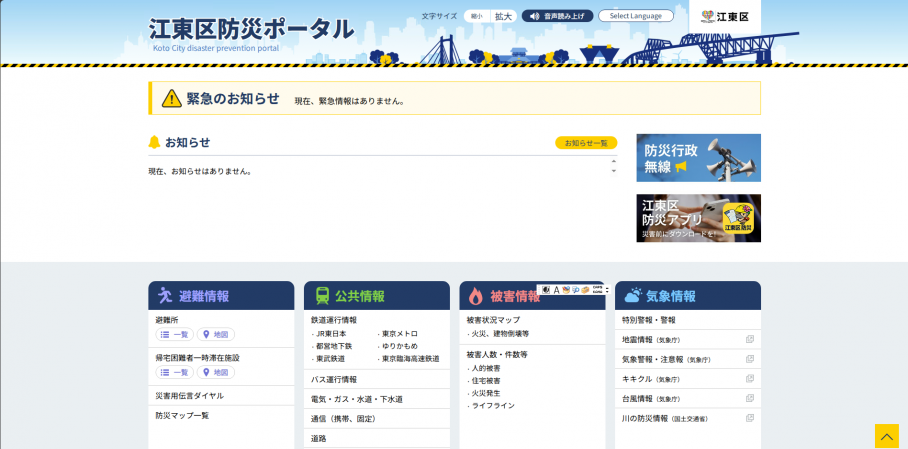Open 電気・ガス・水道・下水道 link
The width and height of the screenshot is (908, 449).
(x=357, y=399)
